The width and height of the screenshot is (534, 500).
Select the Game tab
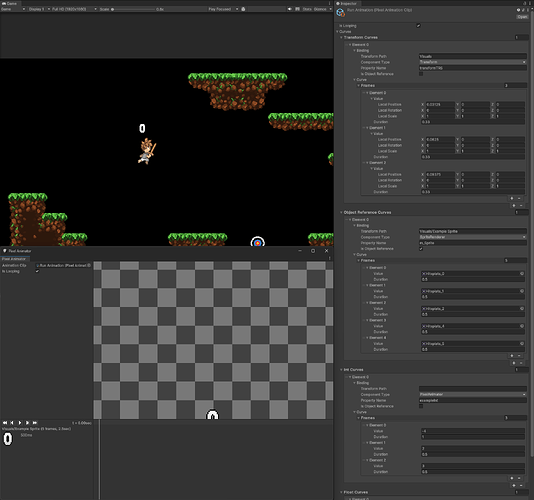[10, 3]
